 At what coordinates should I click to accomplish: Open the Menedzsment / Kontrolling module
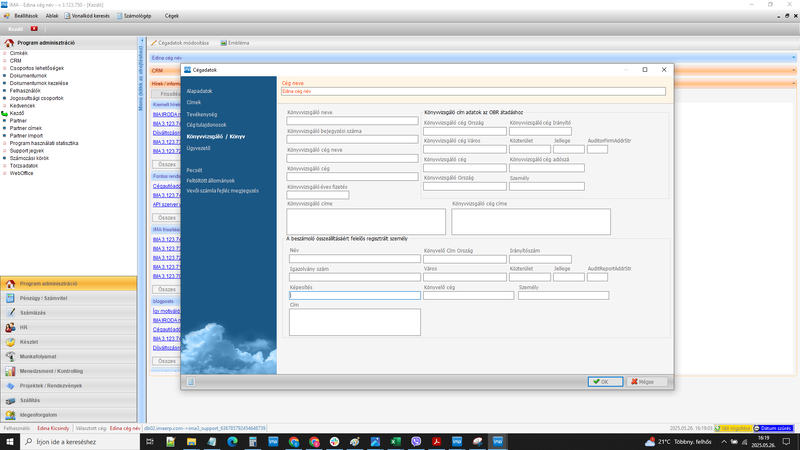point(68,371)
